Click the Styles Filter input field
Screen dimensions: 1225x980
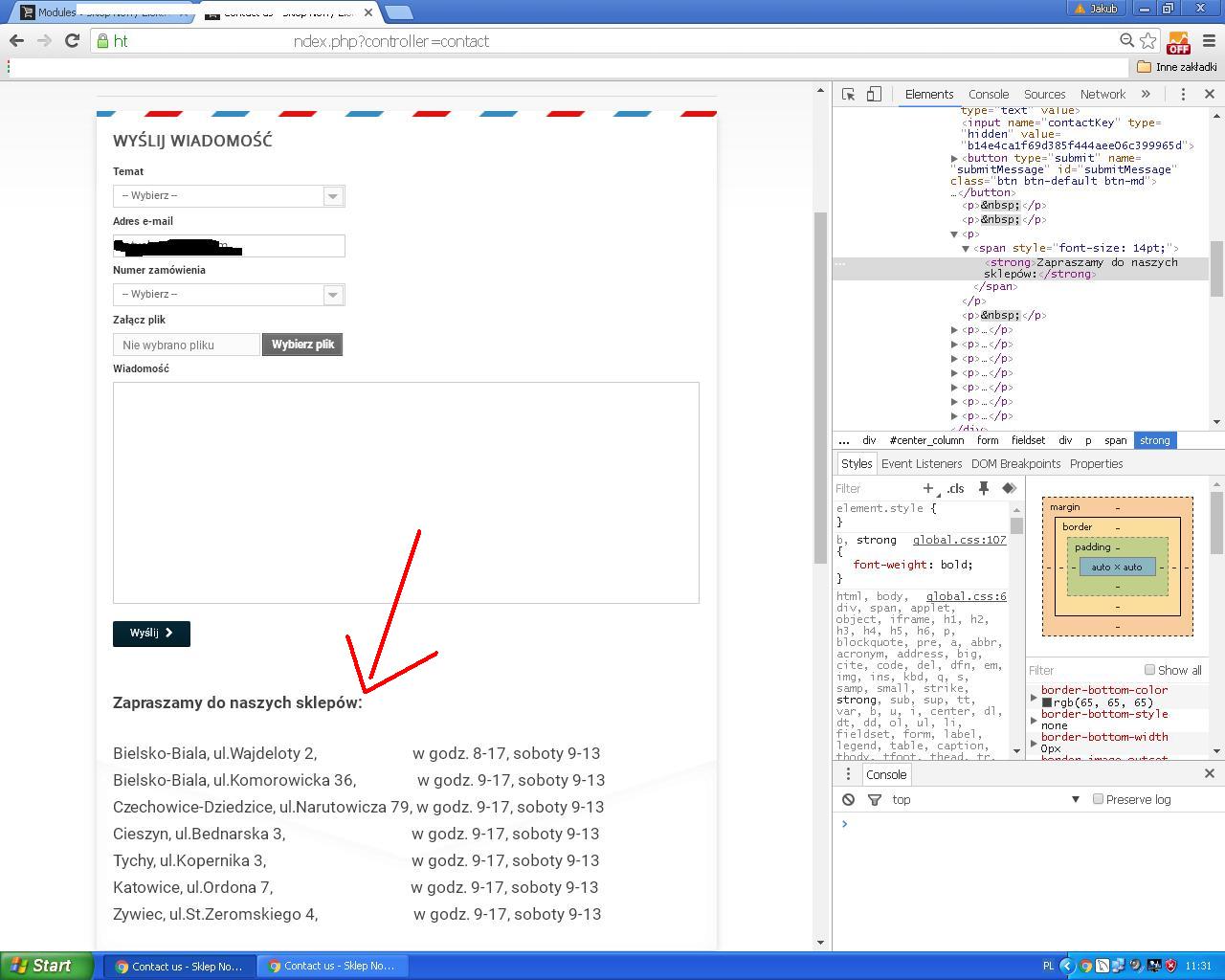pyautogui.click(x=875, y=488)
